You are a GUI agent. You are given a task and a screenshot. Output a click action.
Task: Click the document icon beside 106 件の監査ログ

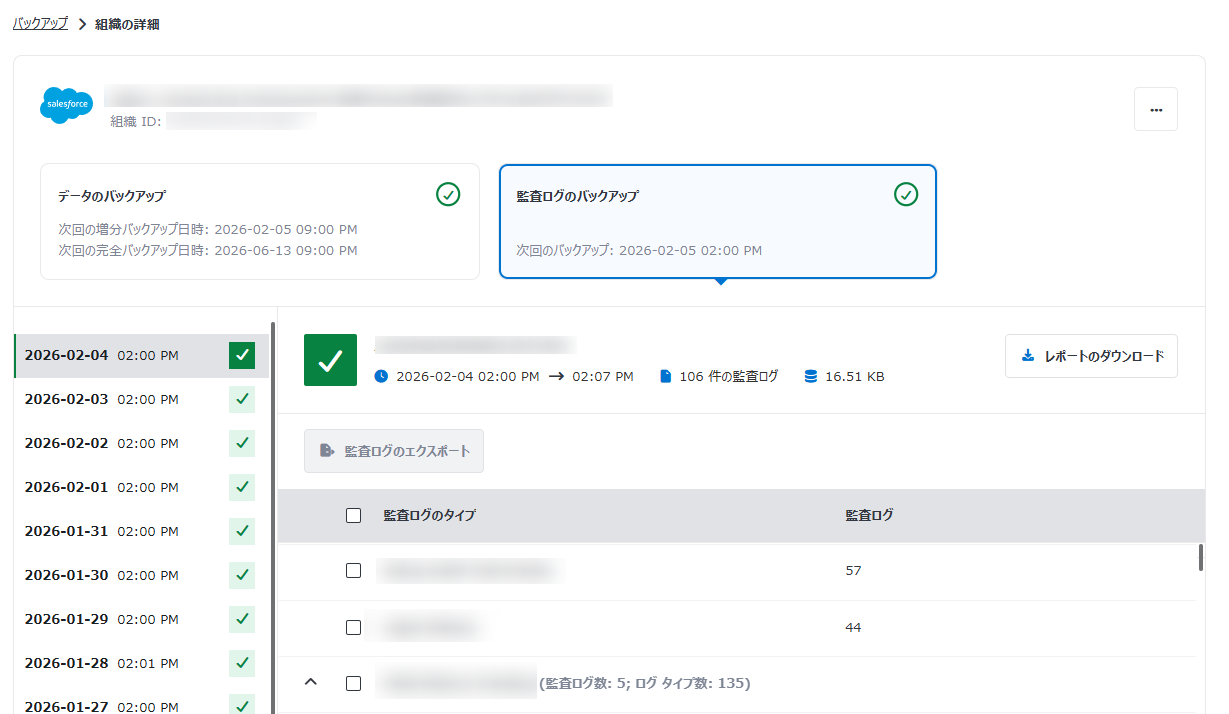665,377
